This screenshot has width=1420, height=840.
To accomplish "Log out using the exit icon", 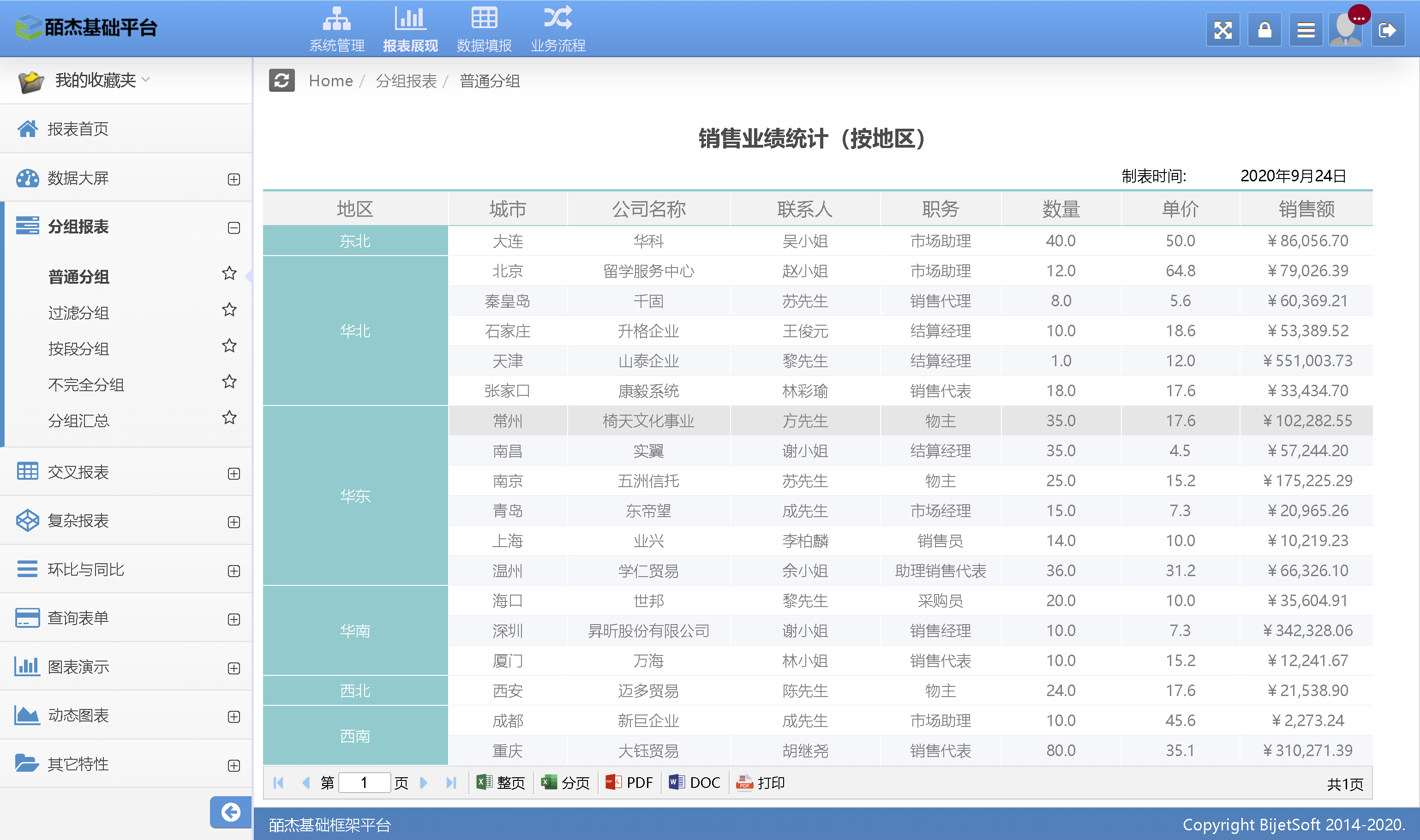I will pos(1388,30).
